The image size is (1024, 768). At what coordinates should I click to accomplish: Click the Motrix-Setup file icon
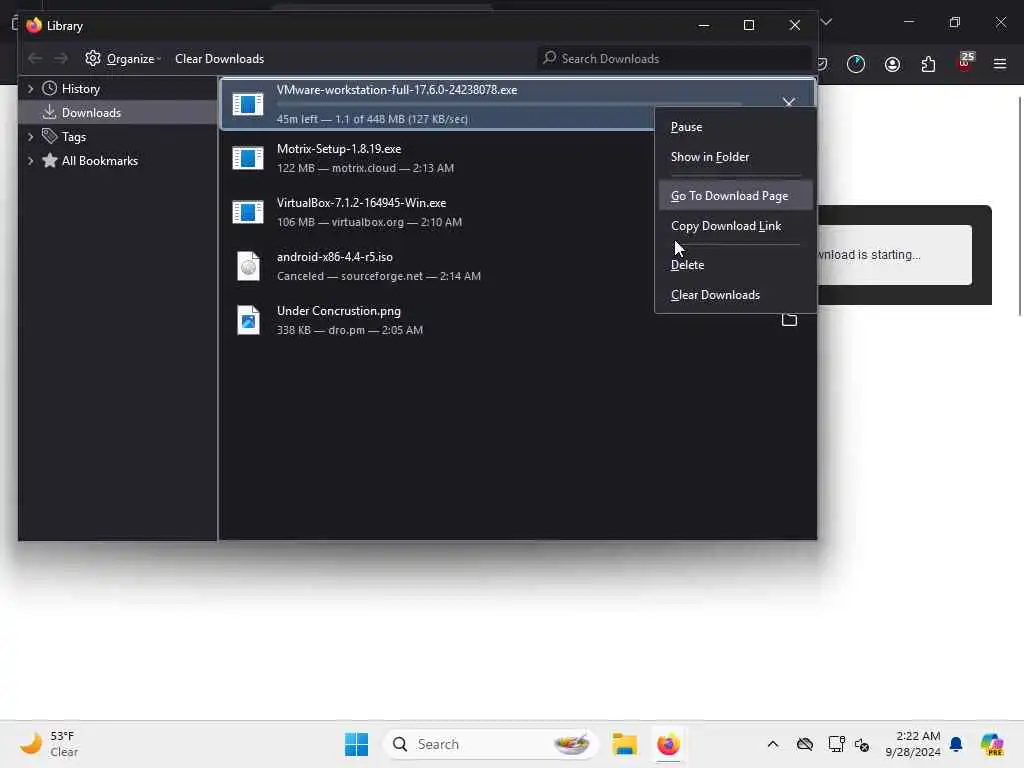pos(248,157)
